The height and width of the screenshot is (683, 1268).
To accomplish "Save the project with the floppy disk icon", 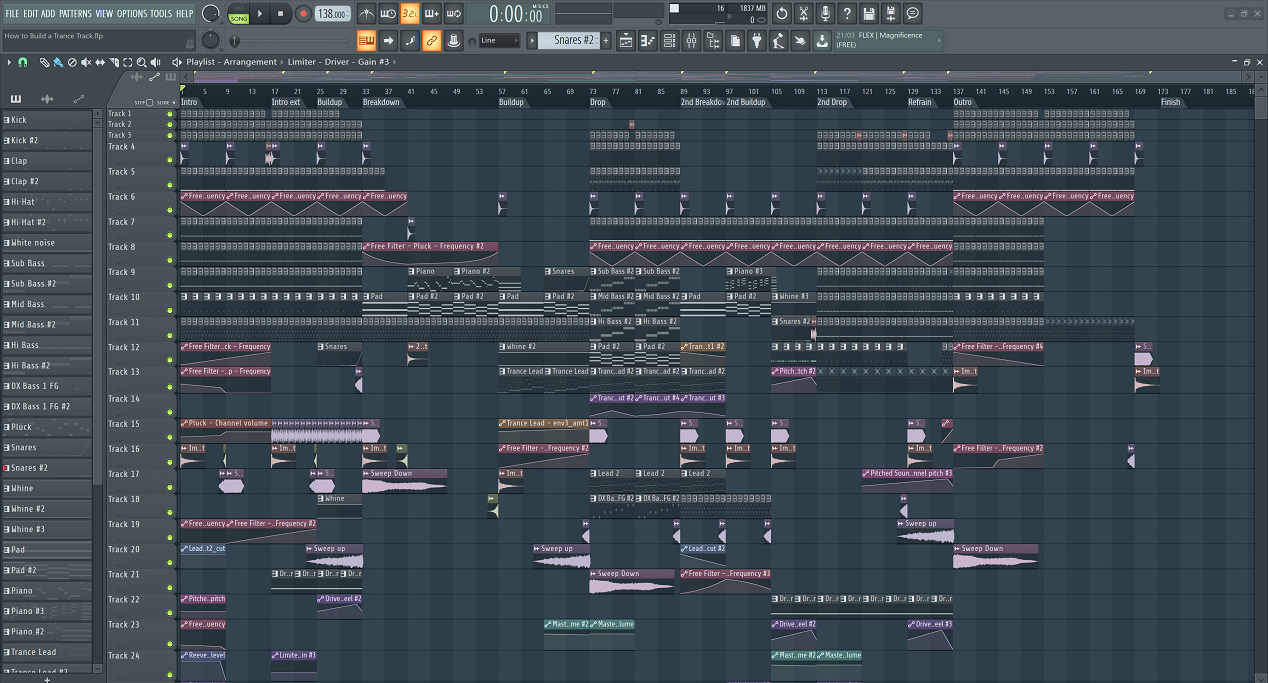I will (x=870, y=13).
